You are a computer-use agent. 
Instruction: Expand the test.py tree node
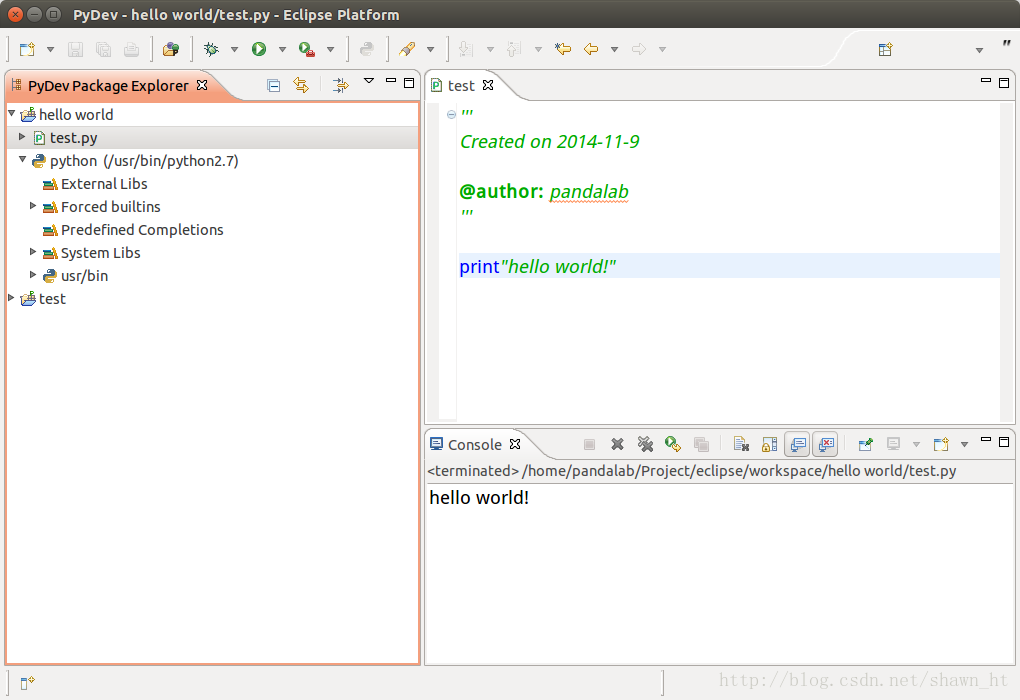coord(22,137)
